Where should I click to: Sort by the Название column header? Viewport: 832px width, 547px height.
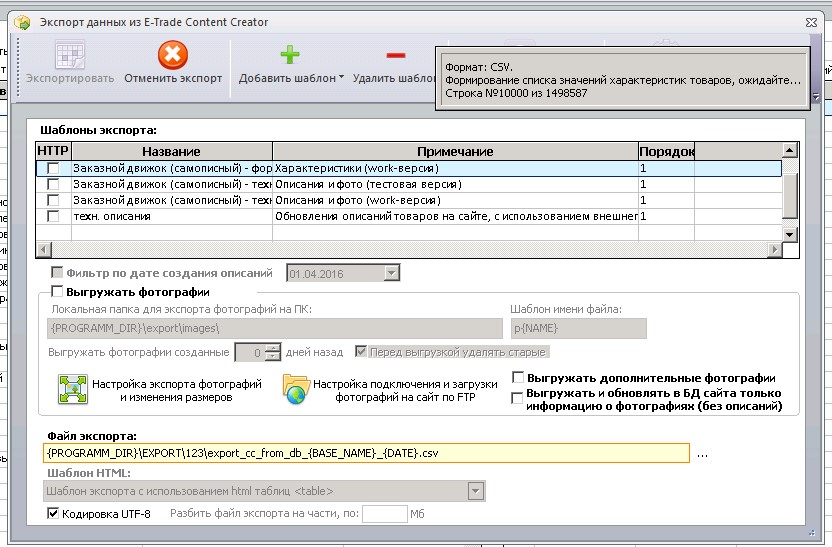point(171,151)
